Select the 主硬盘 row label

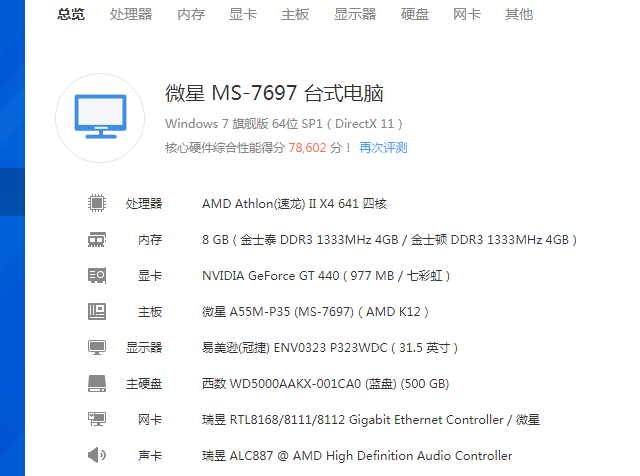(x=144, y=384)
